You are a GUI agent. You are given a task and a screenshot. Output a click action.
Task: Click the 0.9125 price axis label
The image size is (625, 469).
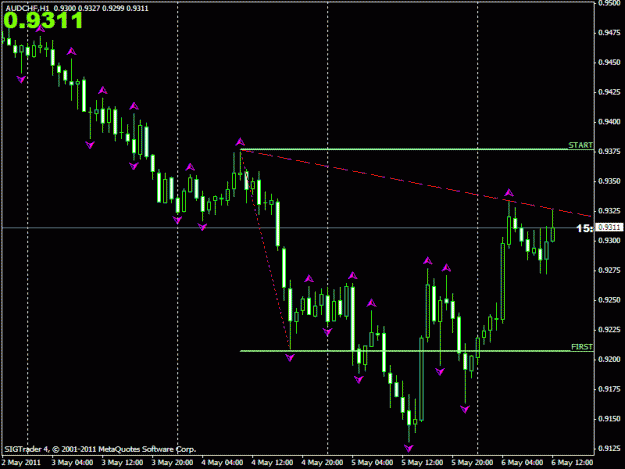coord(610,448)
